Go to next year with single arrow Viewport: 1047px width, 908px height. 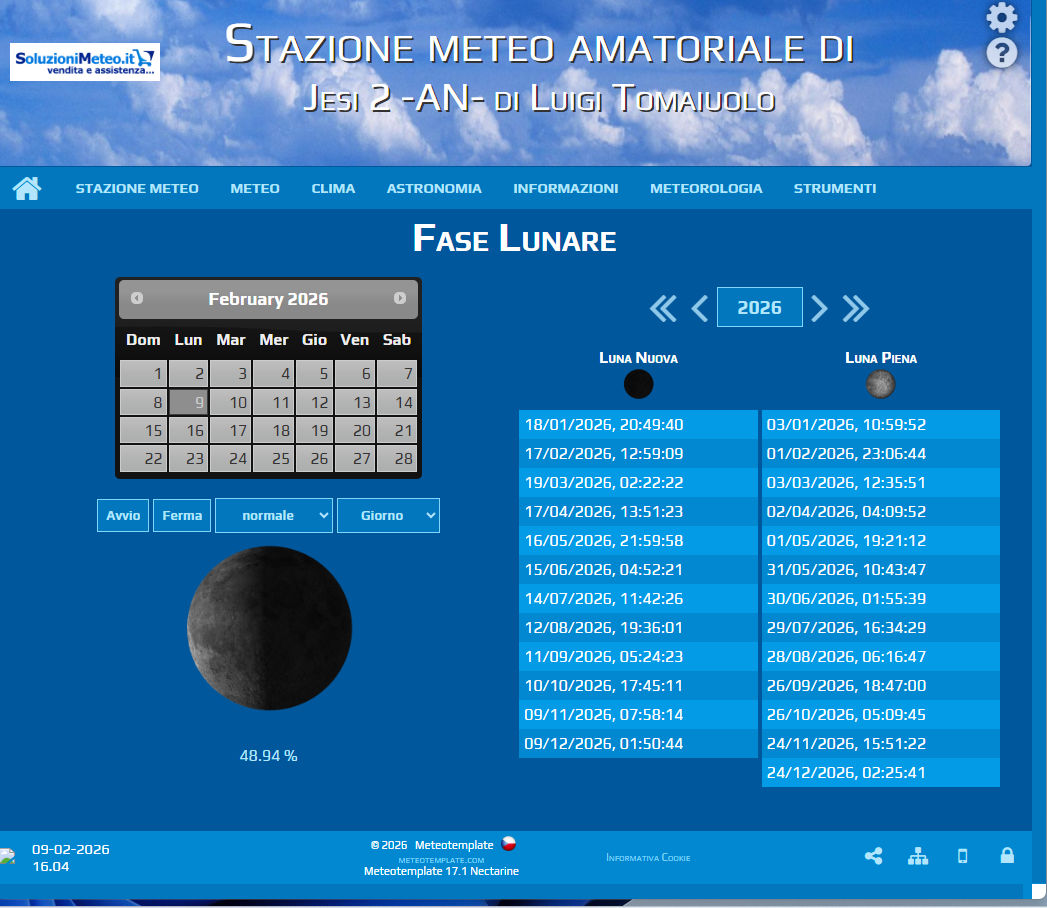pos(819,308)
